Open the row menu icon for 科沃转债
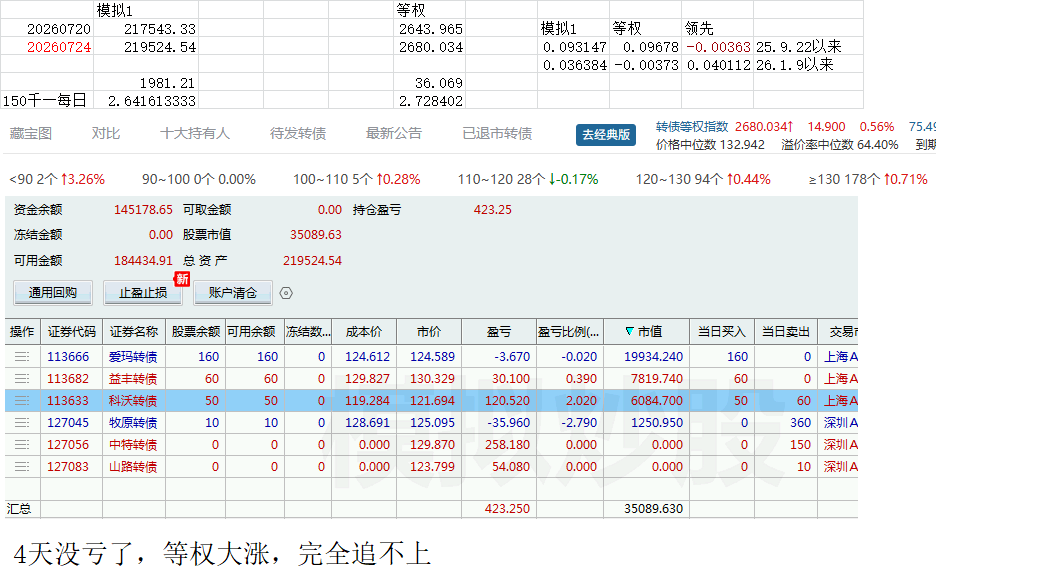The width and height of the screenshot is (1052, 582). click(x=22, y=401)
